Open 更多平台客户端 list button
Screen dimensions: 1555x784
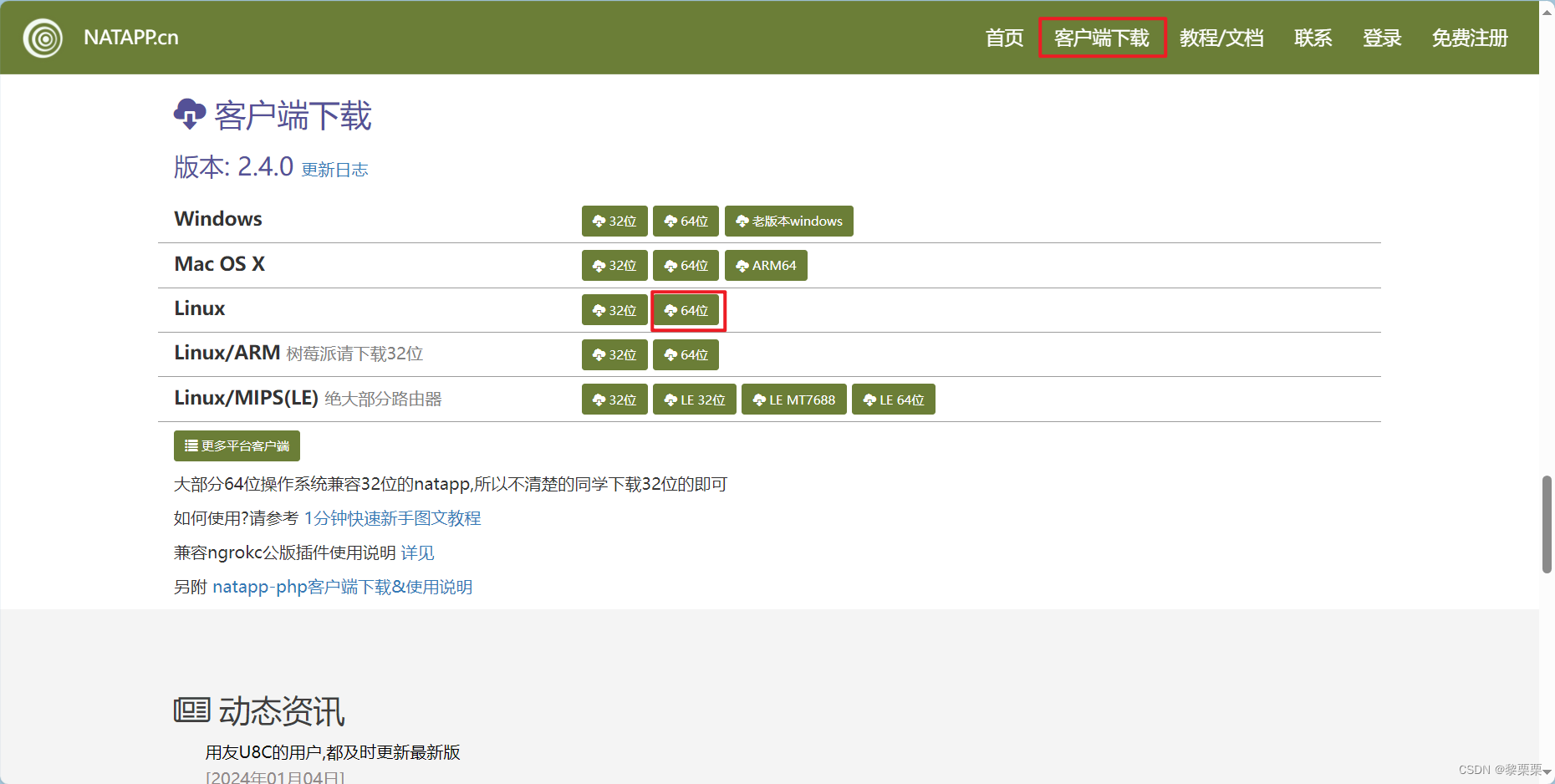[237, 446]
